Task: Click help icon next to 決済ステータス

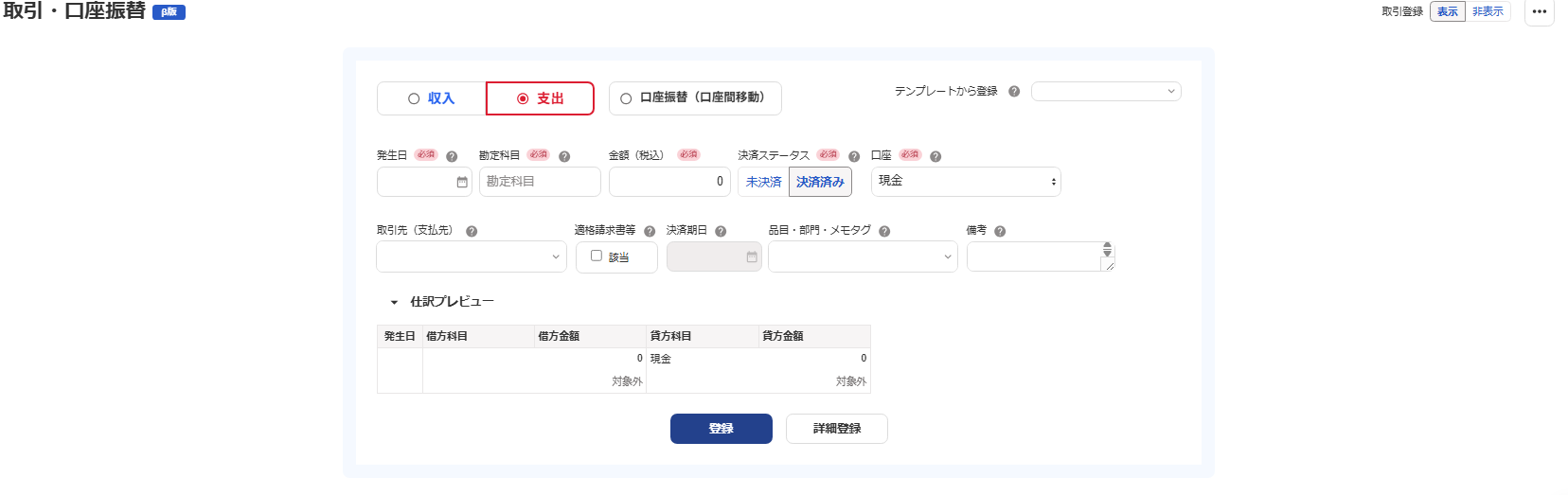Action: (x=854, y=156)
